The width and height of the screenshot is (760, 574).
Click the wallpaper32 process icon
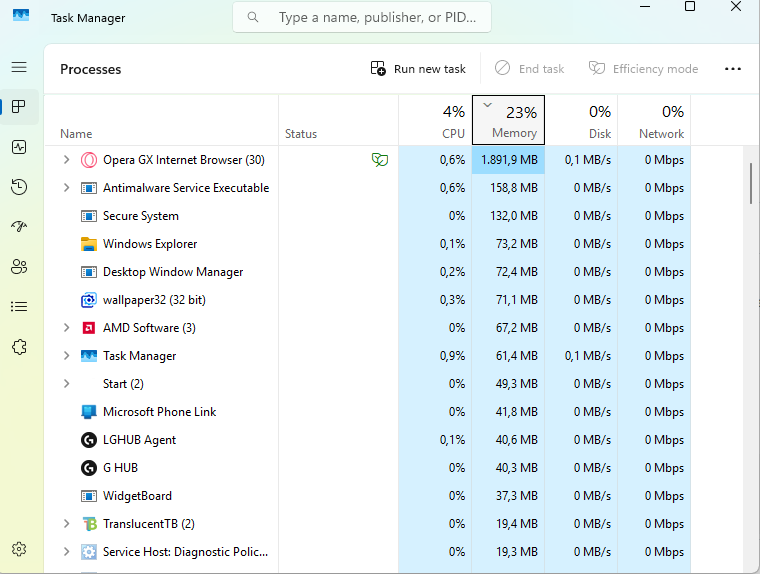(89, 300)
